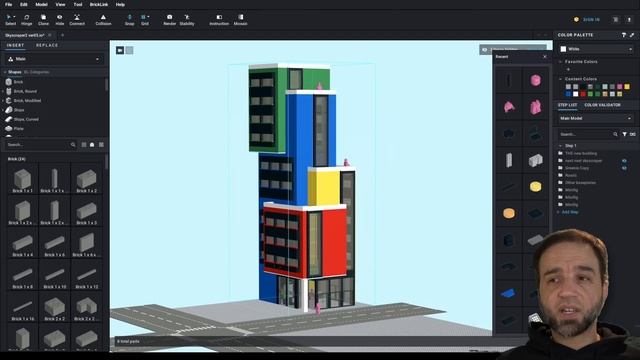Choose the Hinge tool
Image resolution: width=640 pixels, height=360 pixels.
27,20
